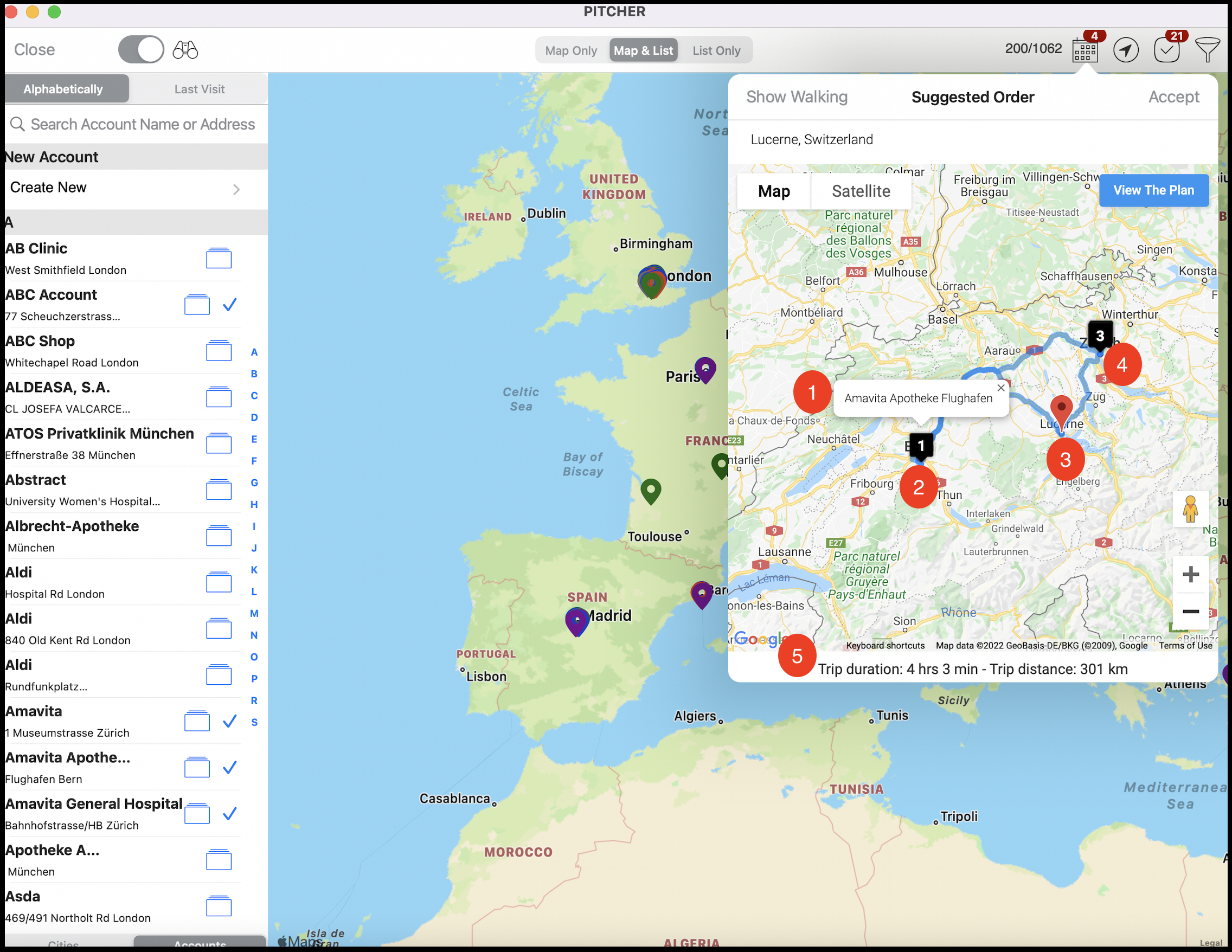
Task: Open the tasks icon showing 21 notifications
Action: pos(1166,50)
